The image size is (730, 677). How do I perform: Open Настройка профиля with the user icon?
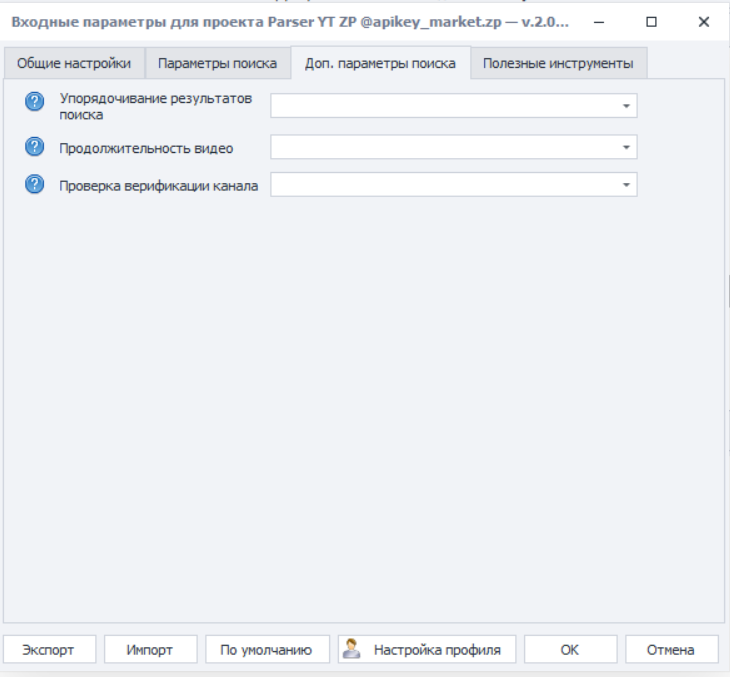point(427,650)
